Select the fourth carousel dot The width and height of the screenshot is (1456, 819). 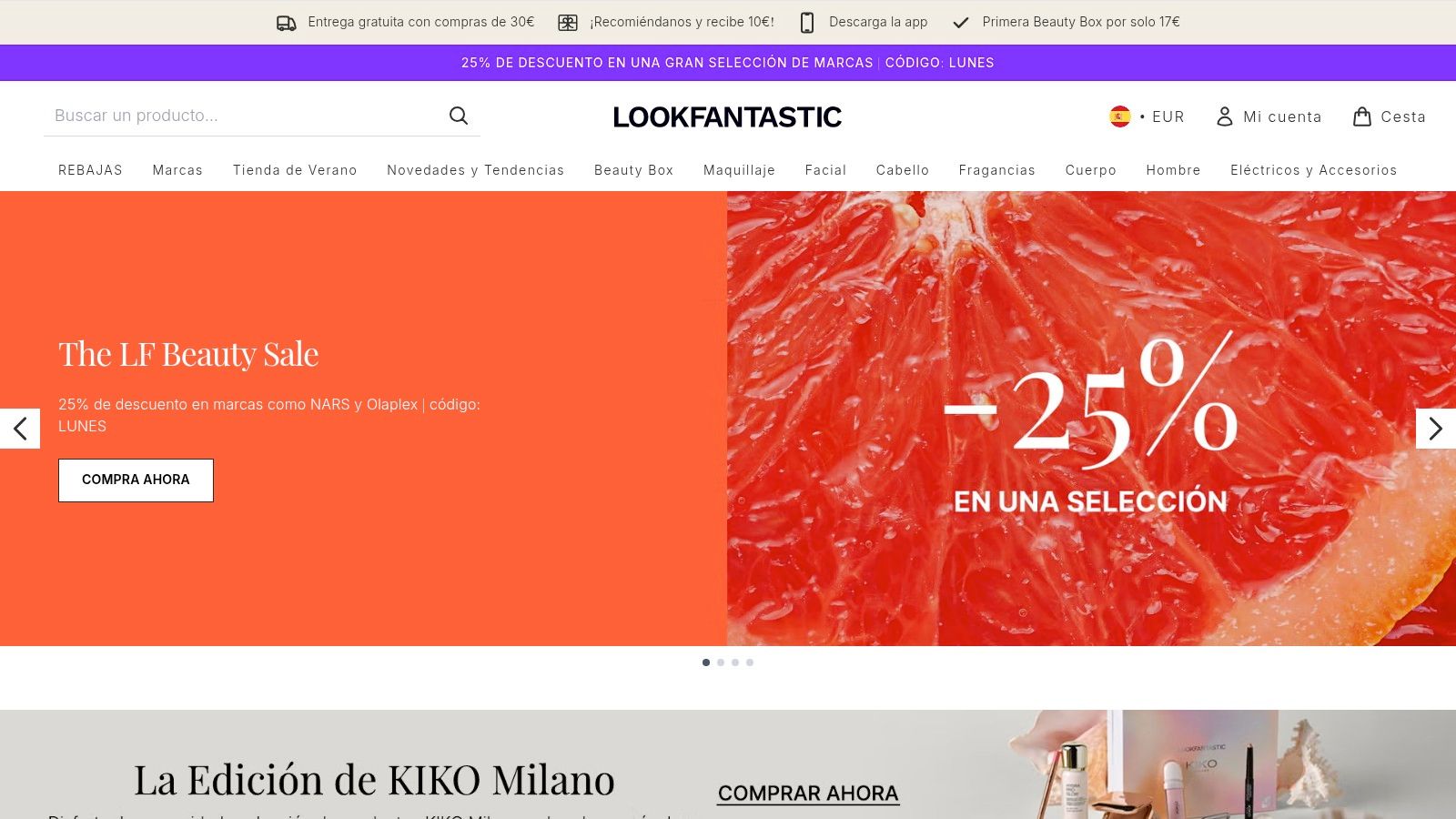pos(750,662)
